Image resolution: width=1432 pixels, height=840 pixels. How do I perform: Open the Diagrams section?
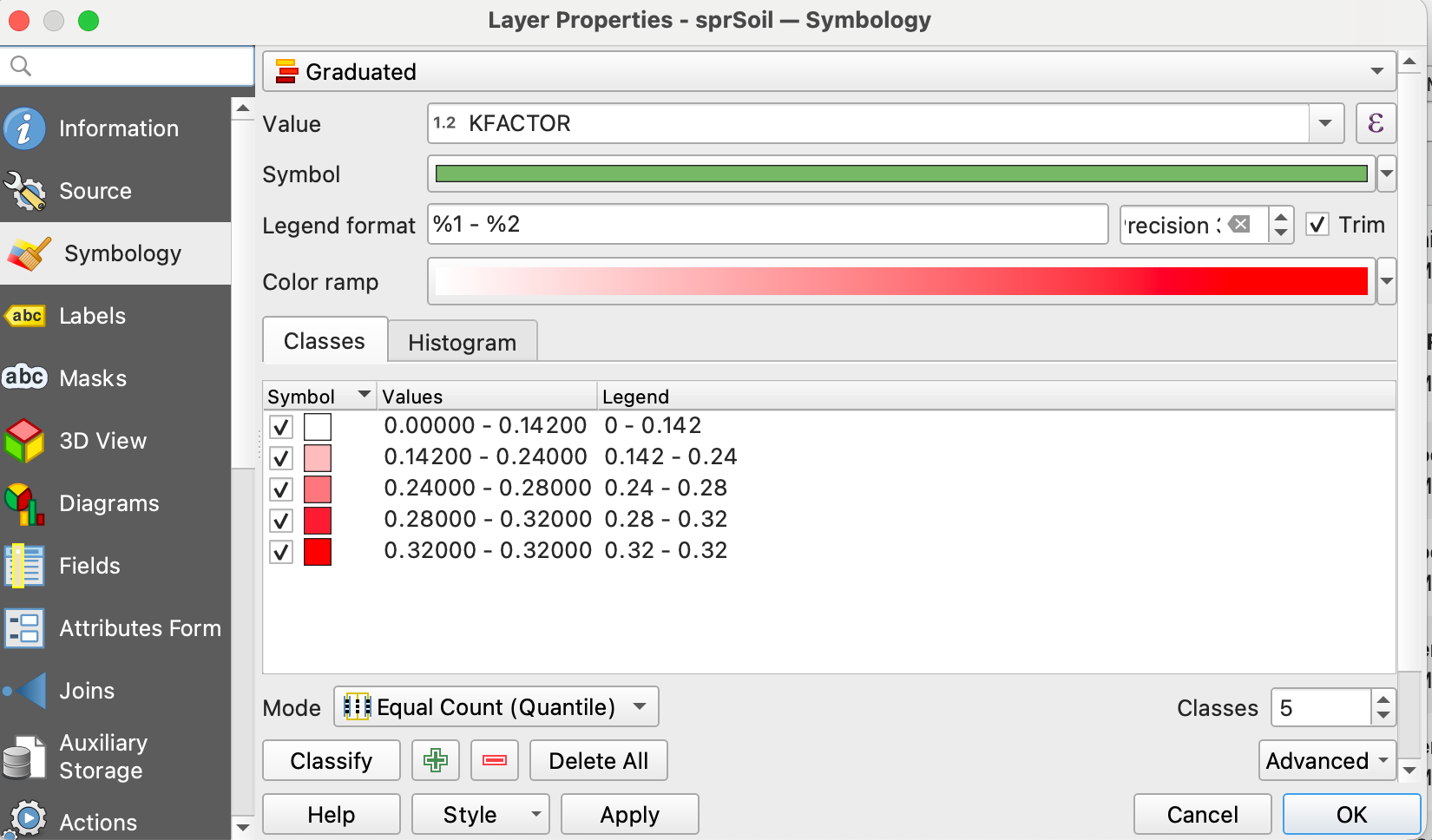(x=108, y=503)
